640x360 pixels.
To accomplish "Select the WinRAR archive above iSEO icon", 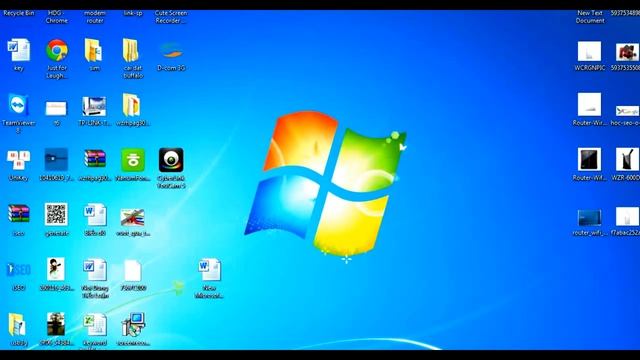I will (x=19, y=214).
